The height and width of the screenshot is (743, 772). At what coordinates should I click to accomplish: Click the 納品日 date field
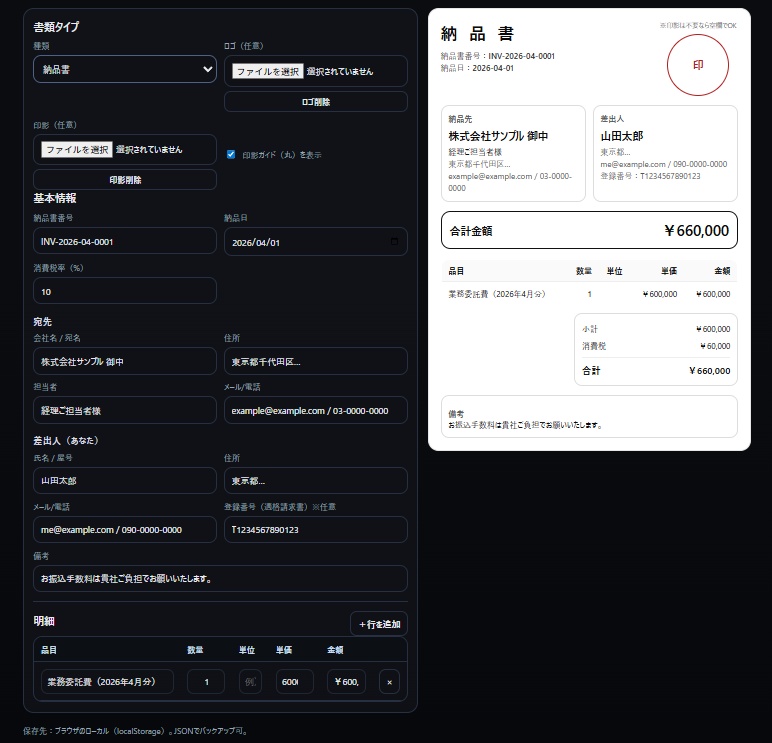tap(316, 242)
